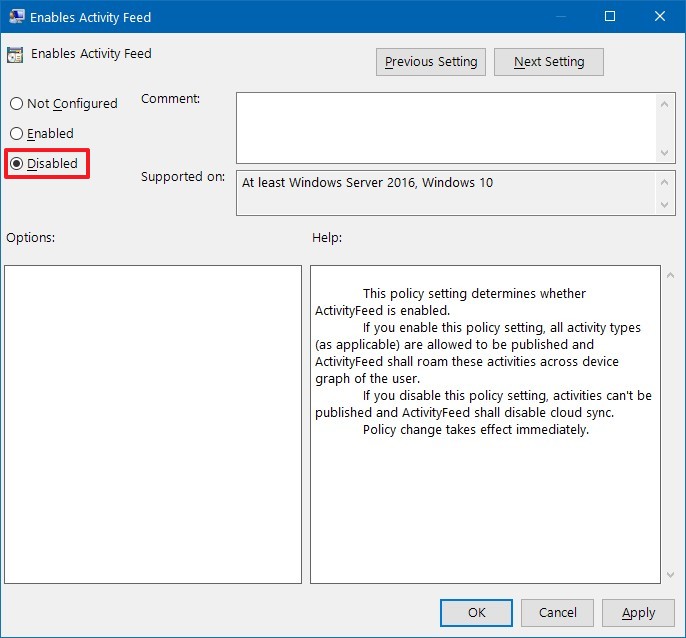
Task: Click the Comment box scroll up arrow
Action: (665, 104)
